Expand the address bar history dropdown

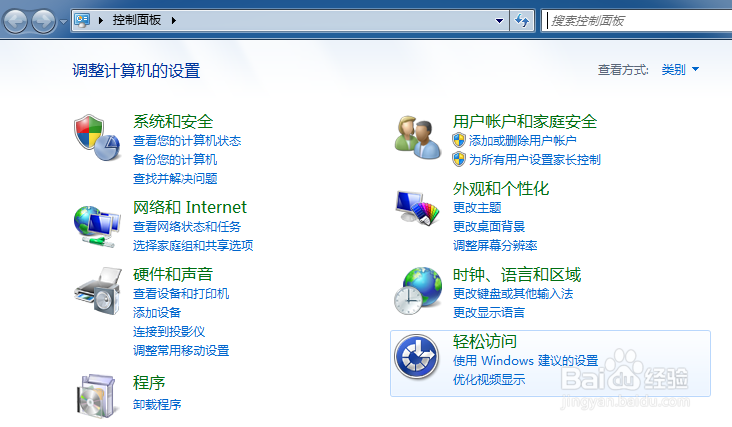[499, 21]
